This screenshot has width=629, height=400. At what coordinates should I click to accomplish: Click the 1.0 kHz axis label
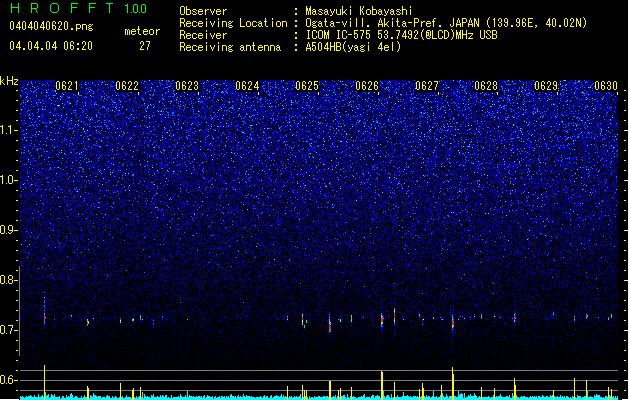click(9, 180)
